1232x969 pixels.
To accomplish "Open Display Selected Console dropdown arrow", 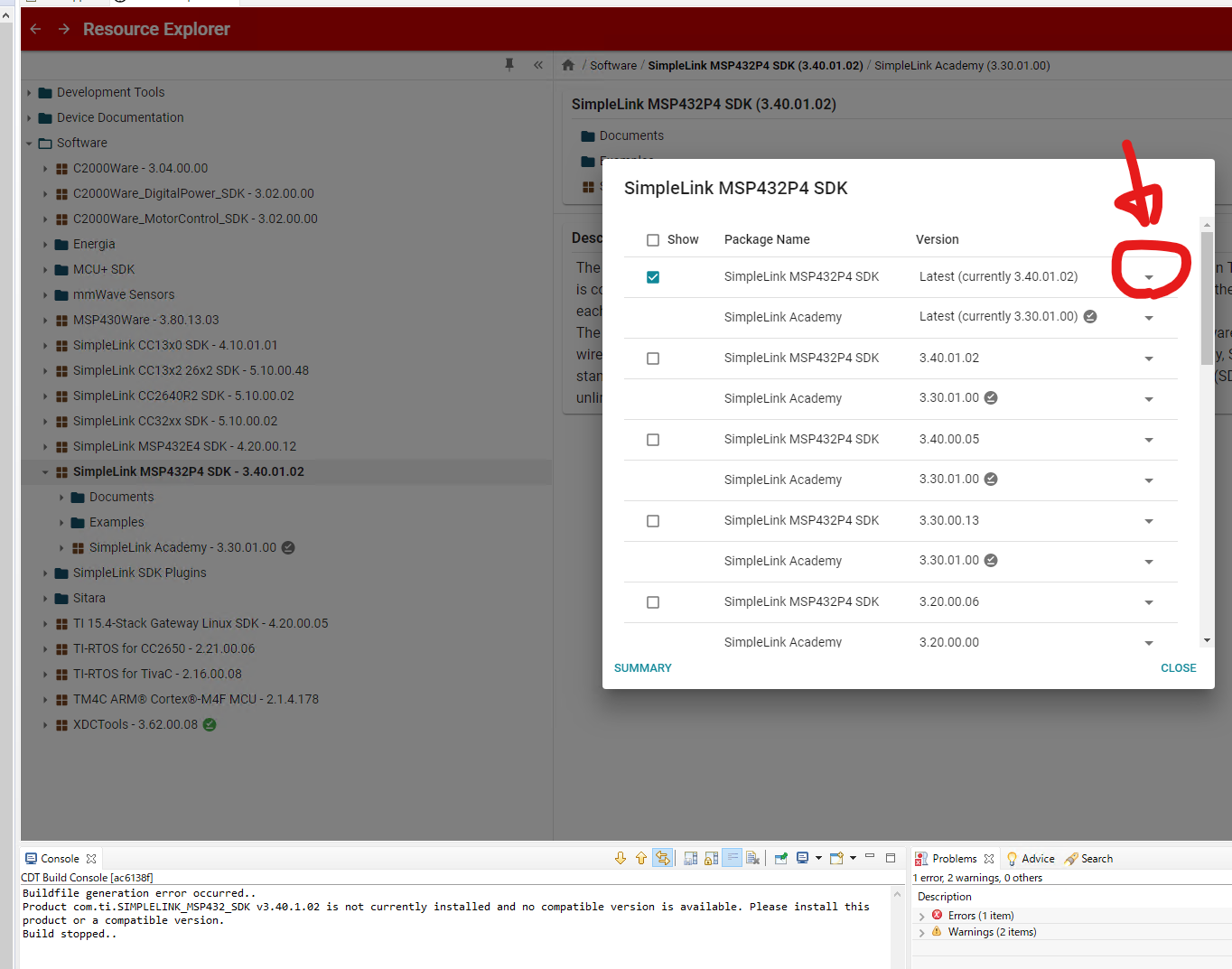I will click(x=818, y=858).
